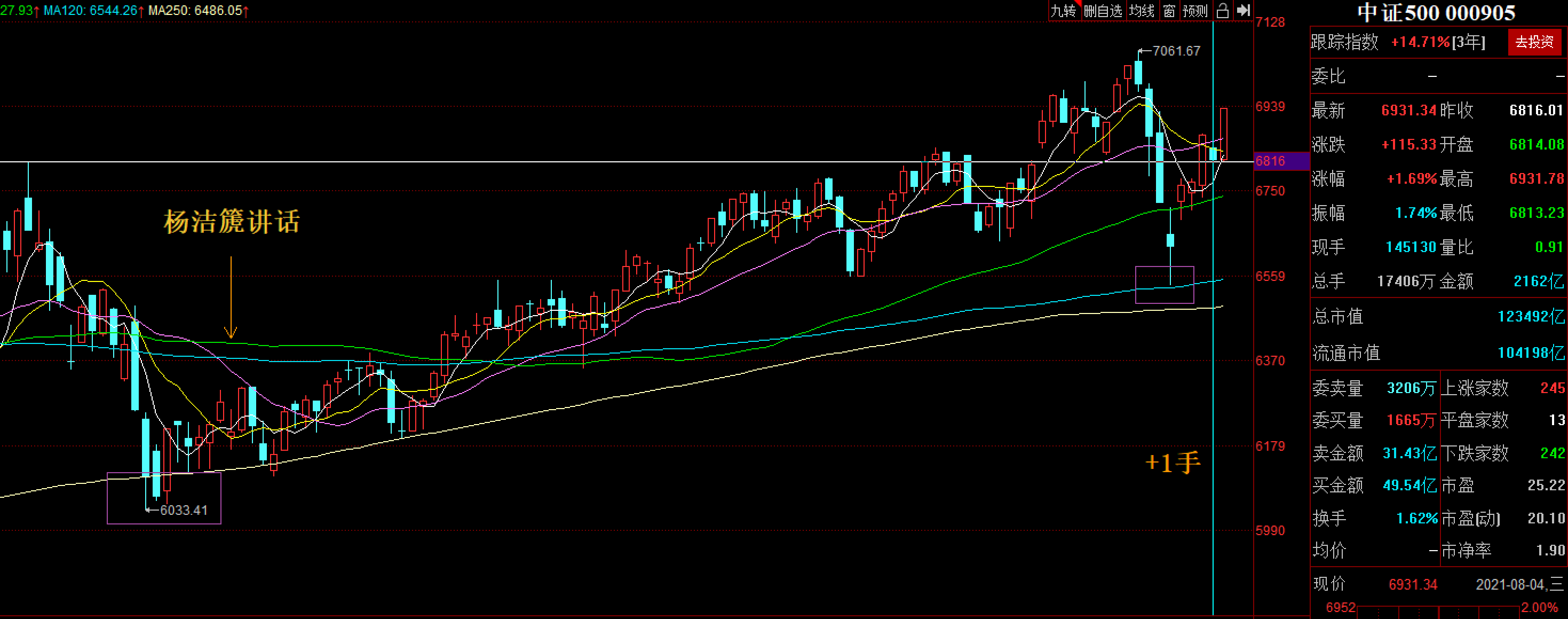Click the unlock padlock icon in chart toolbar
This screenshot has width=1568, height=619.
(x=1222, y=10)
